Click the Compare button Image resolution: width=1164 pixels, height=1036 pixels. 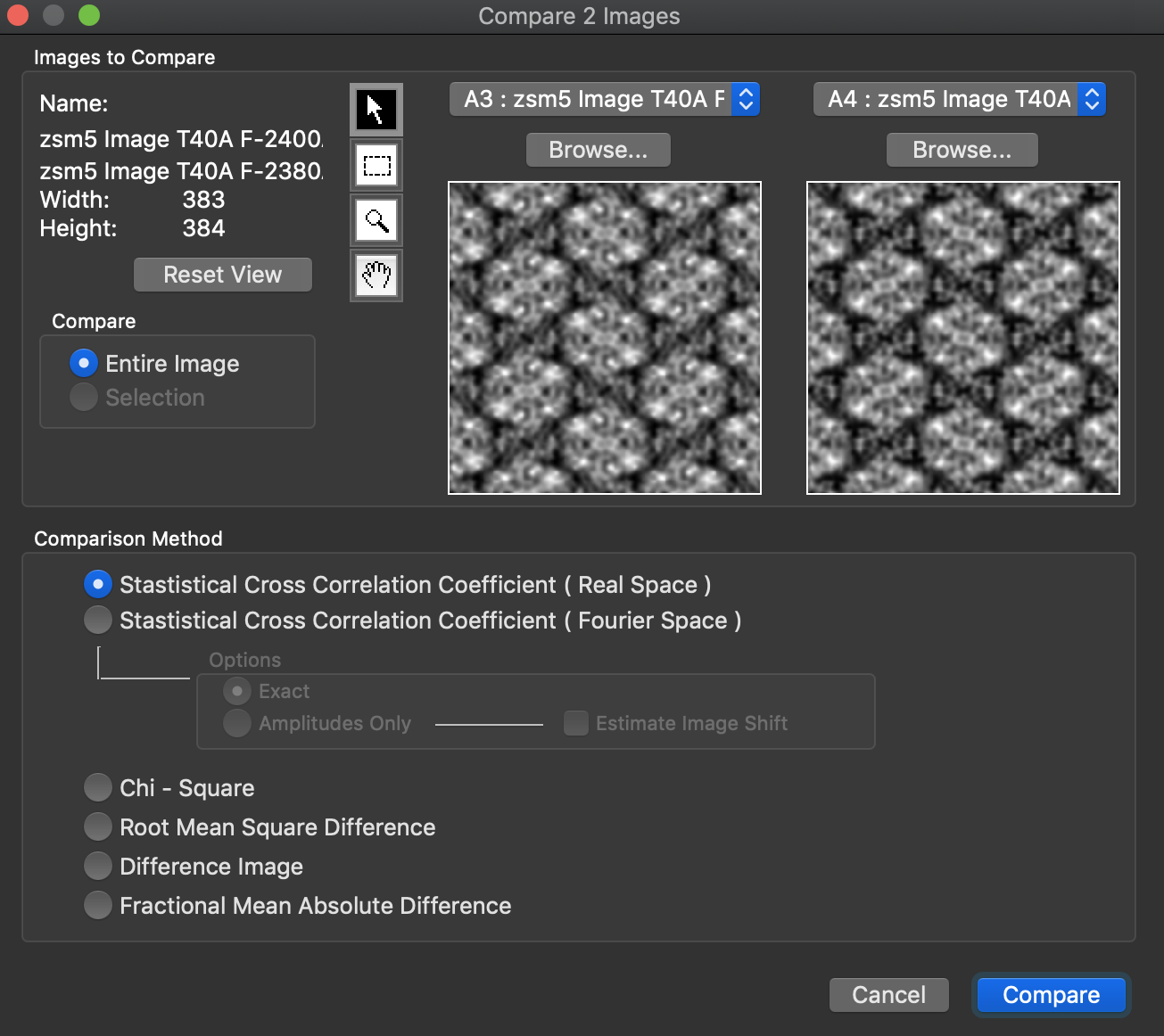[x=1052, y=995]
